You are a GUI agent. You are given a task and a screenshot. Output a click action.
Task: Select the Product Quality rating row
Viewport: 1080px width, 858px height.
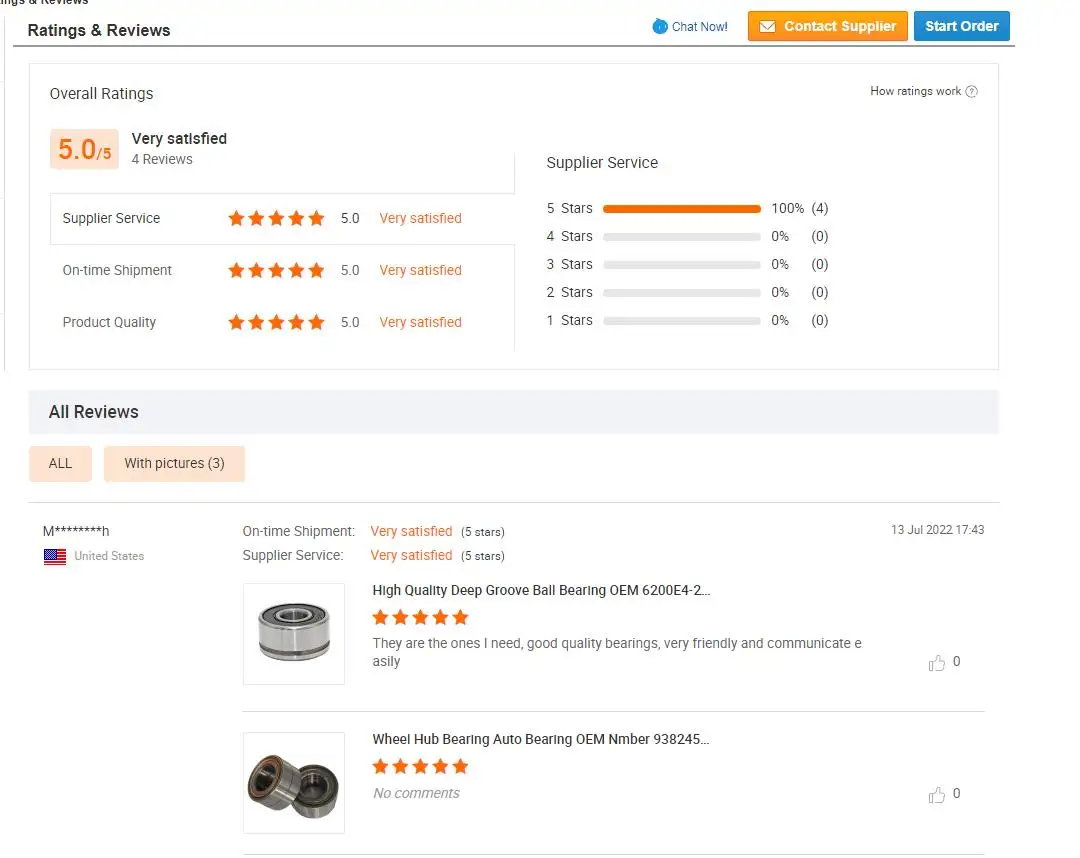tap(282, 322)
